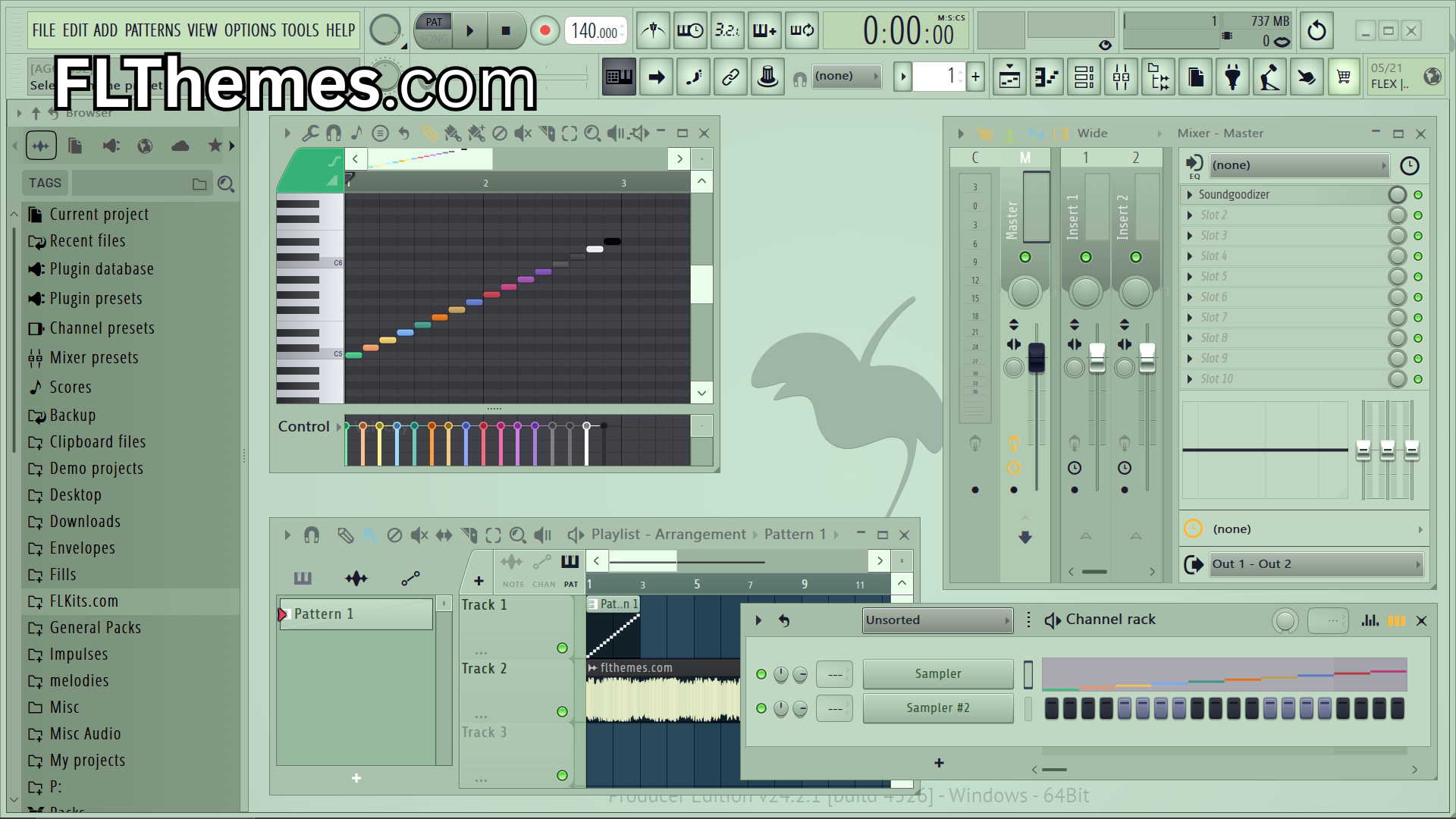The width and height of the screenshot is (1456, 819).
Task: Open the HELP menu
Action: [x=340, y=30]
